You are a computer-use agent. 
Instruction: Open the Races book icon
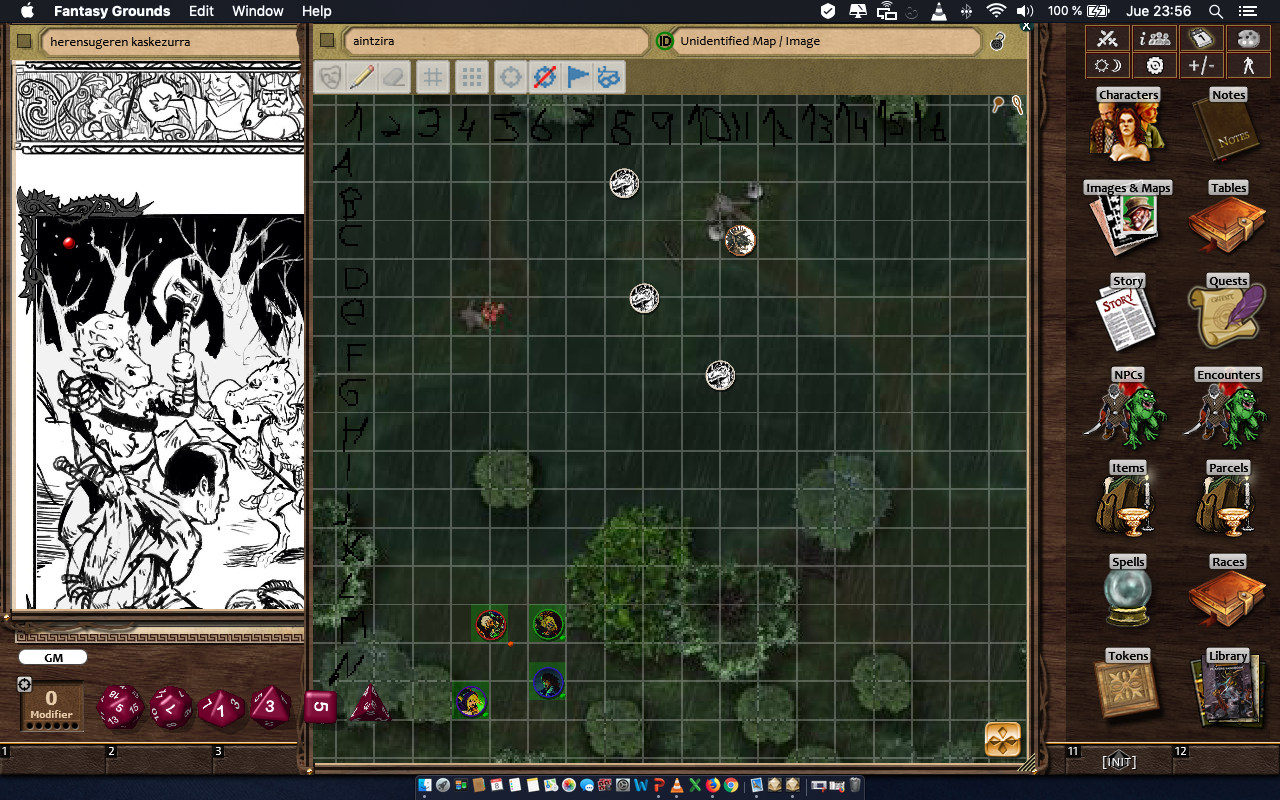pos(1228,592)
